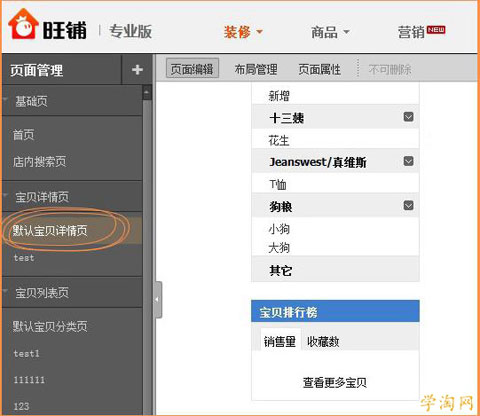Click the 页面管理 panel title
The height and width of the screenshot is (416, 480).
pos(36,70)
